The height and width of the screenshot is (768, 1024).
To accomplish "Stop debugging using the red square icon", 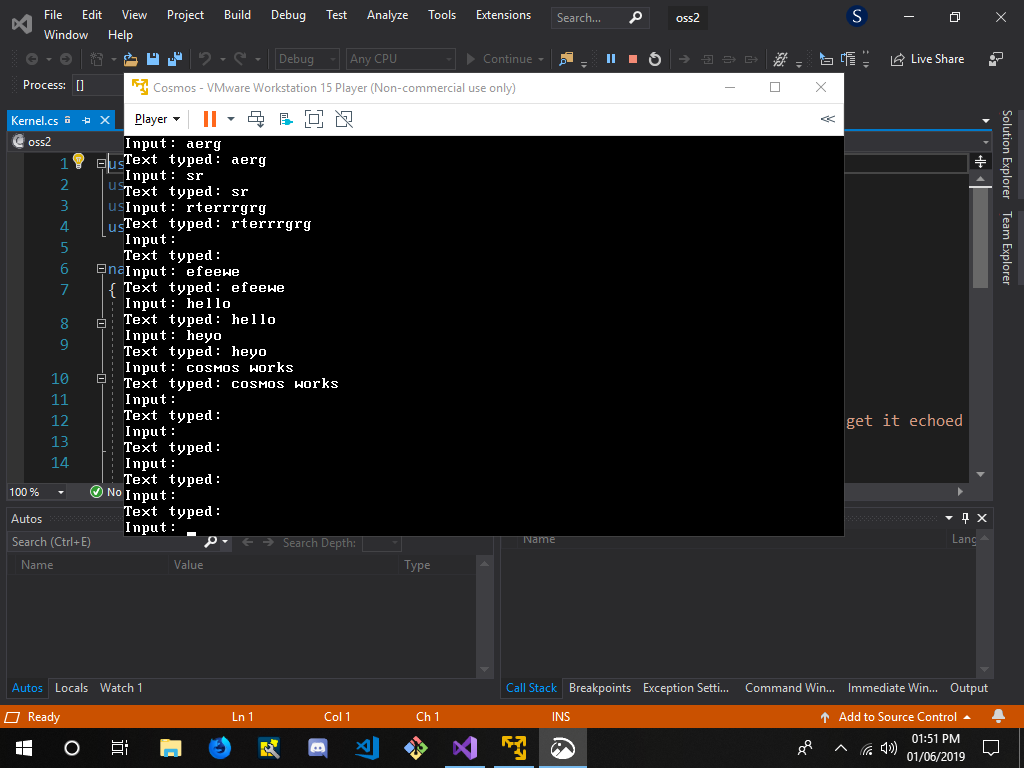I will click(631, 58).
